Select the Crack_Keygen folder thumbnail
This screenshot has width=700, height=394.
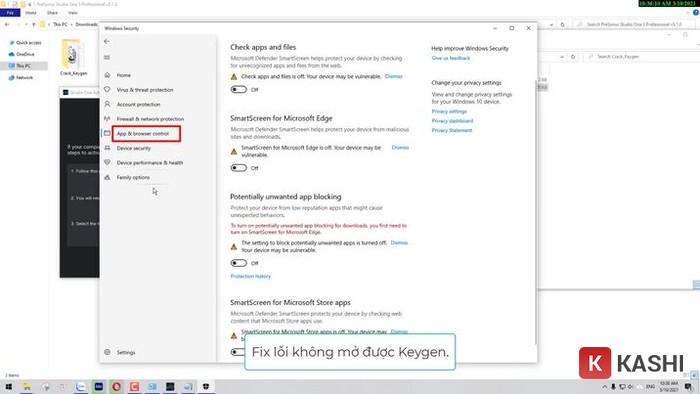click(73, 57)
